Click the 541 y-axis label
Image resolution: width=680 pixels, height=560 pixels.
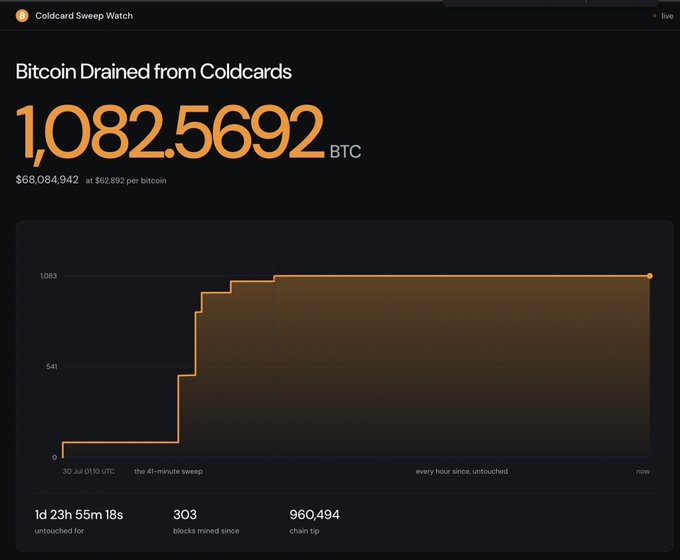click(x=52, y=367)
